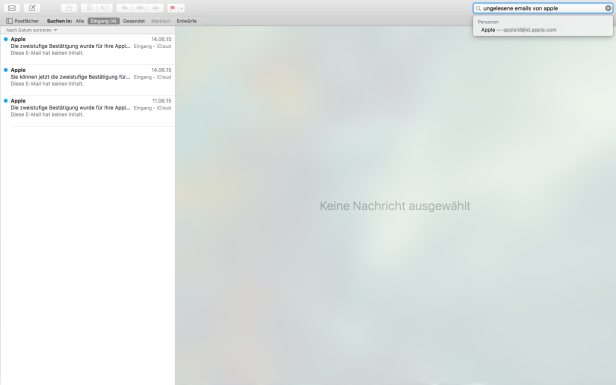Clear the search with the x button
Screen dimensions: 616x385
pyautogui.click(x=608, y=8)
